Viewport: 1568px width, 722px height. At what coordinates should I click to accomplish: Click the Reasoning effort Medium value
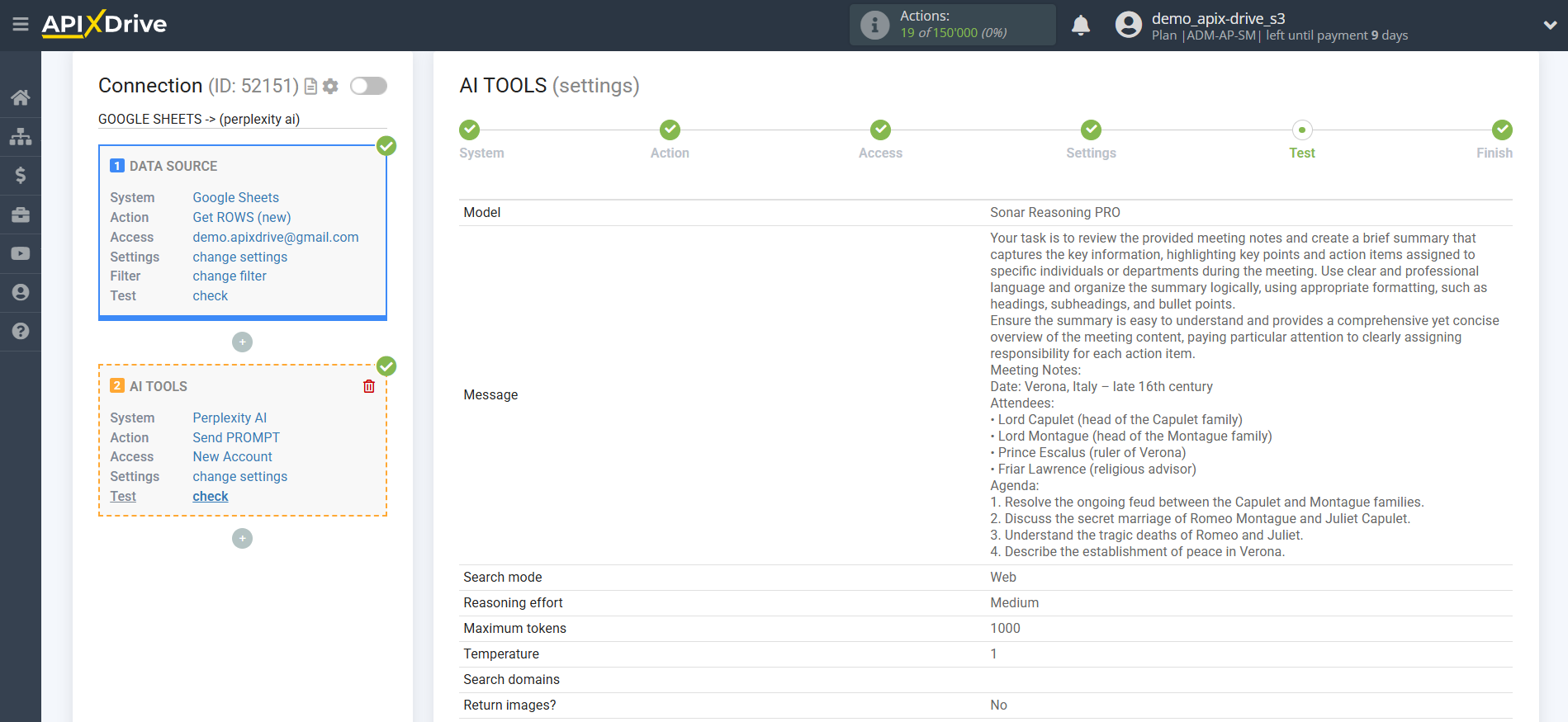click(x=1014, y=602)
